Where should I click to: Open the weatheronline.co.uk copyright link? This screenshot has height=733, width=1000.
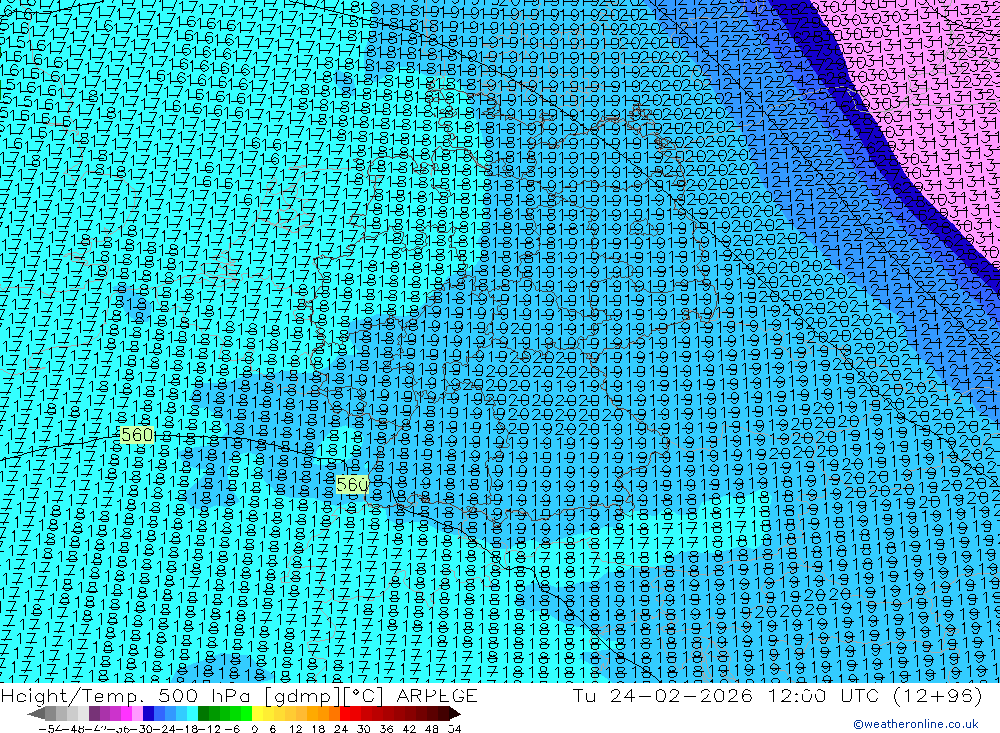pos(916,724)
